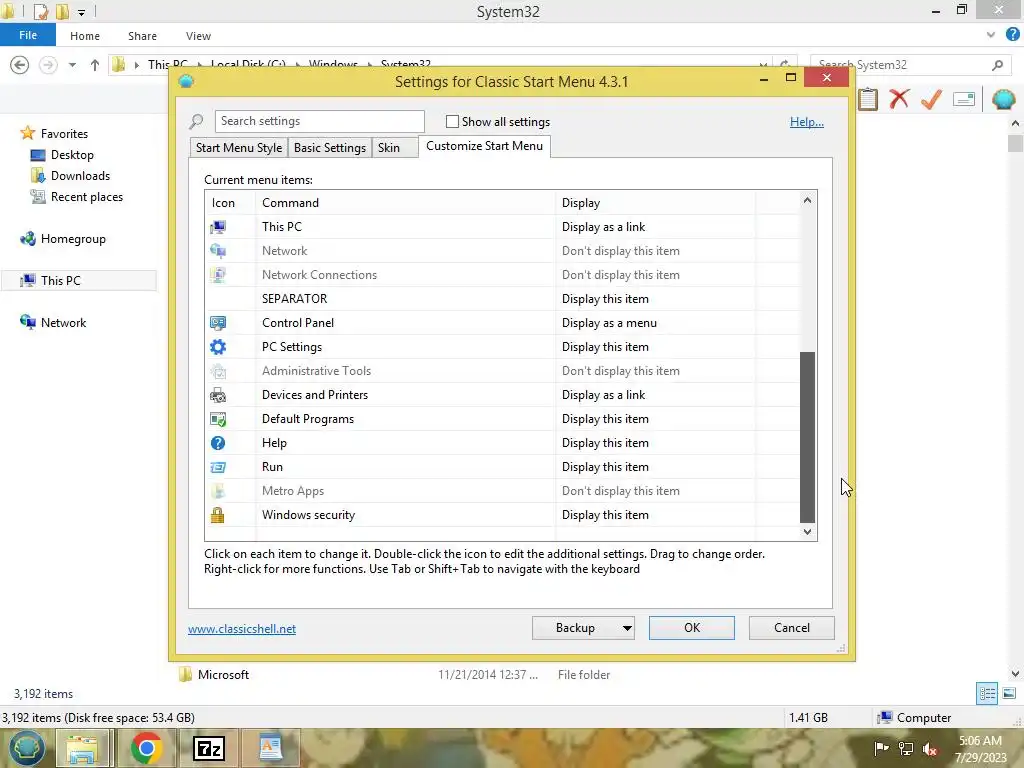Click the Help question mark icon in list
Viewport: 1024px width, 768px height.
[217, 443]
